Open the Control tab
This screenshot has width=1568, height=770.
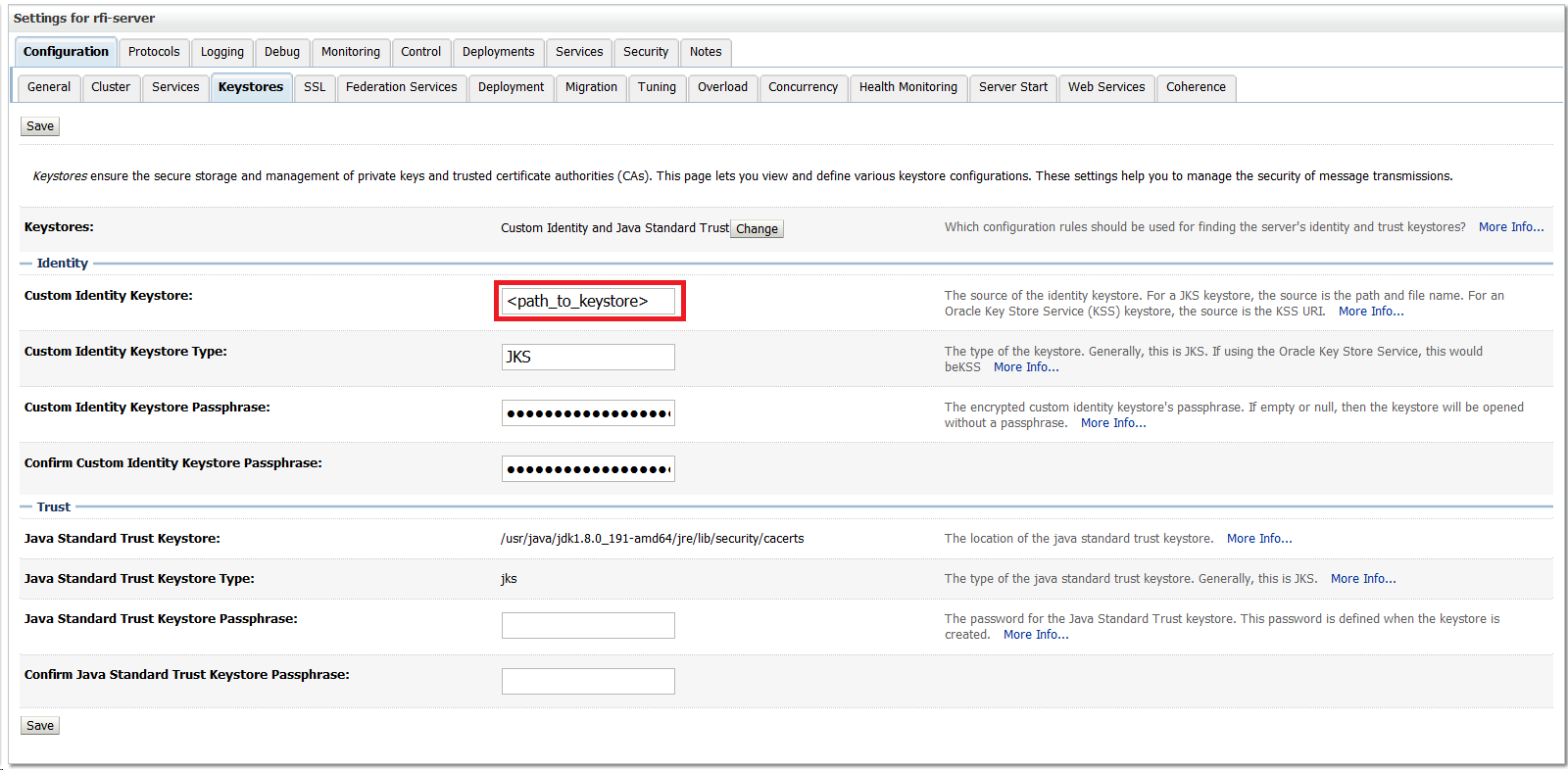[421, 52]
